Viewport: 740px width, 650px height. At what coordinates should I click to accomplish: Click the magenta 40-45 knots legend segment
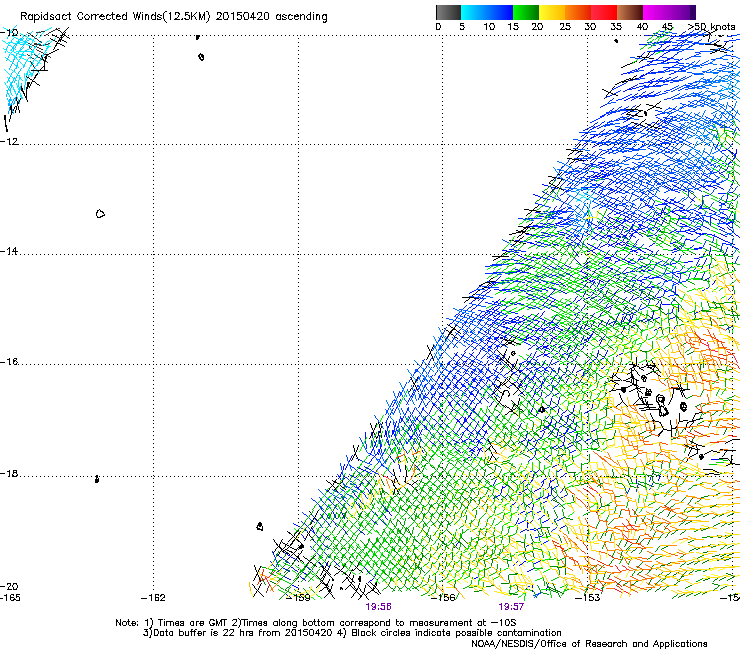click(x=656, y=12)
